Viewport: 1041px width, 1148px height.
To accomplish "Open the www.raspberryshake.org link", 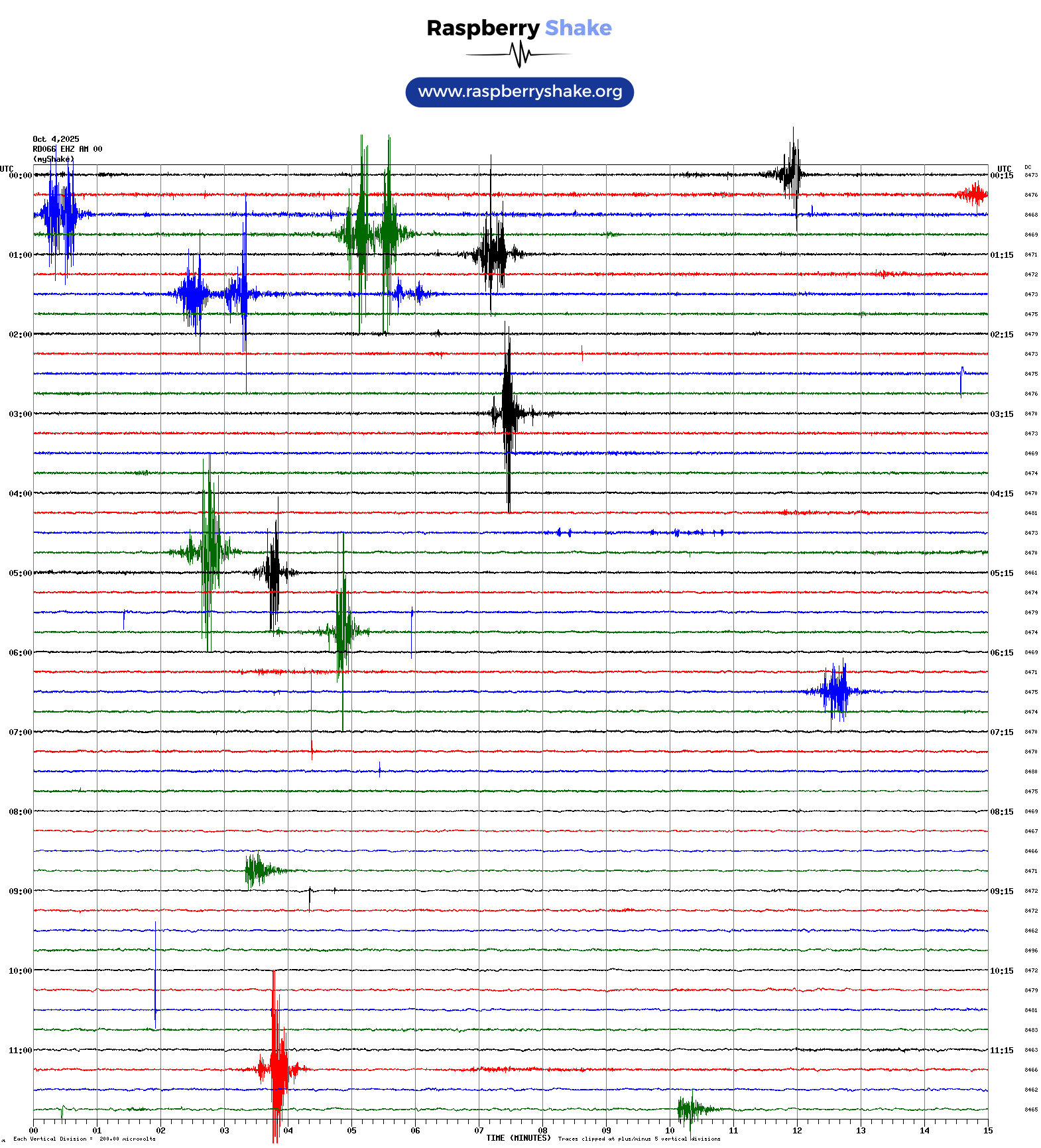I will pos(520,92).
